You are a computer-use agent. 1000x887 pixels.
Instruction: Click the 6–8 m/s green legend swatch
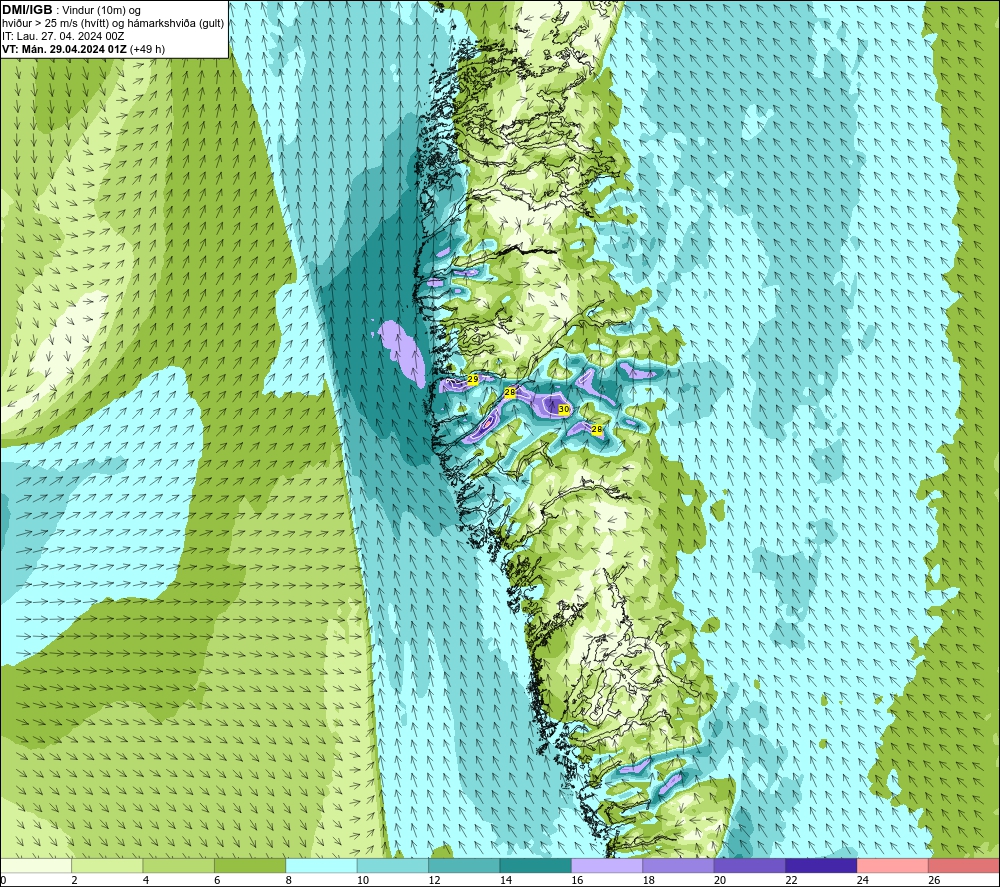[250, 865]
